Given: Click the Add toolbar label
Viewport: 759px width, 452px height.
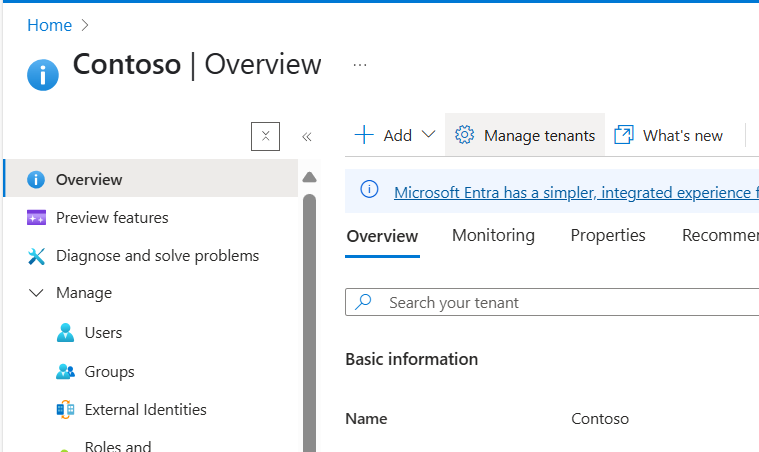Looking at the screenshot, I should click(x=397, y=136).
